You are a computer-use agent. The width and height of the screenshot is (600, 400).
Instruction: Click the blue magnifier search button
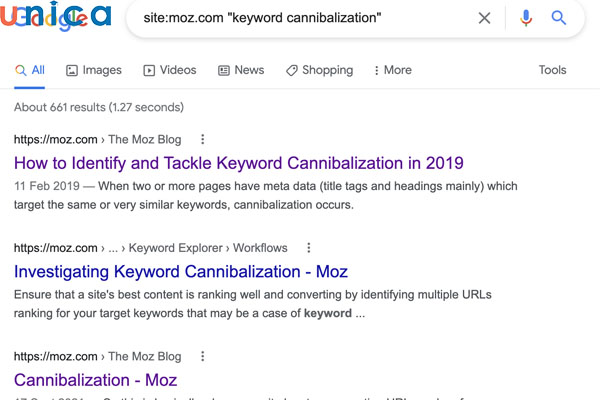pyautogui.click(x=559, y=18)
